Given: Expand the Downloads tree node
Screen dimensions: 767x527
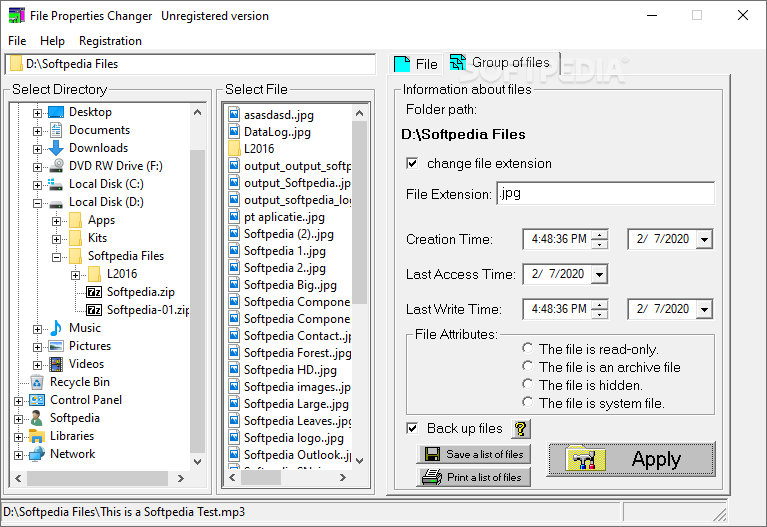Looking at the screenshot, I should tap(37, 149).
